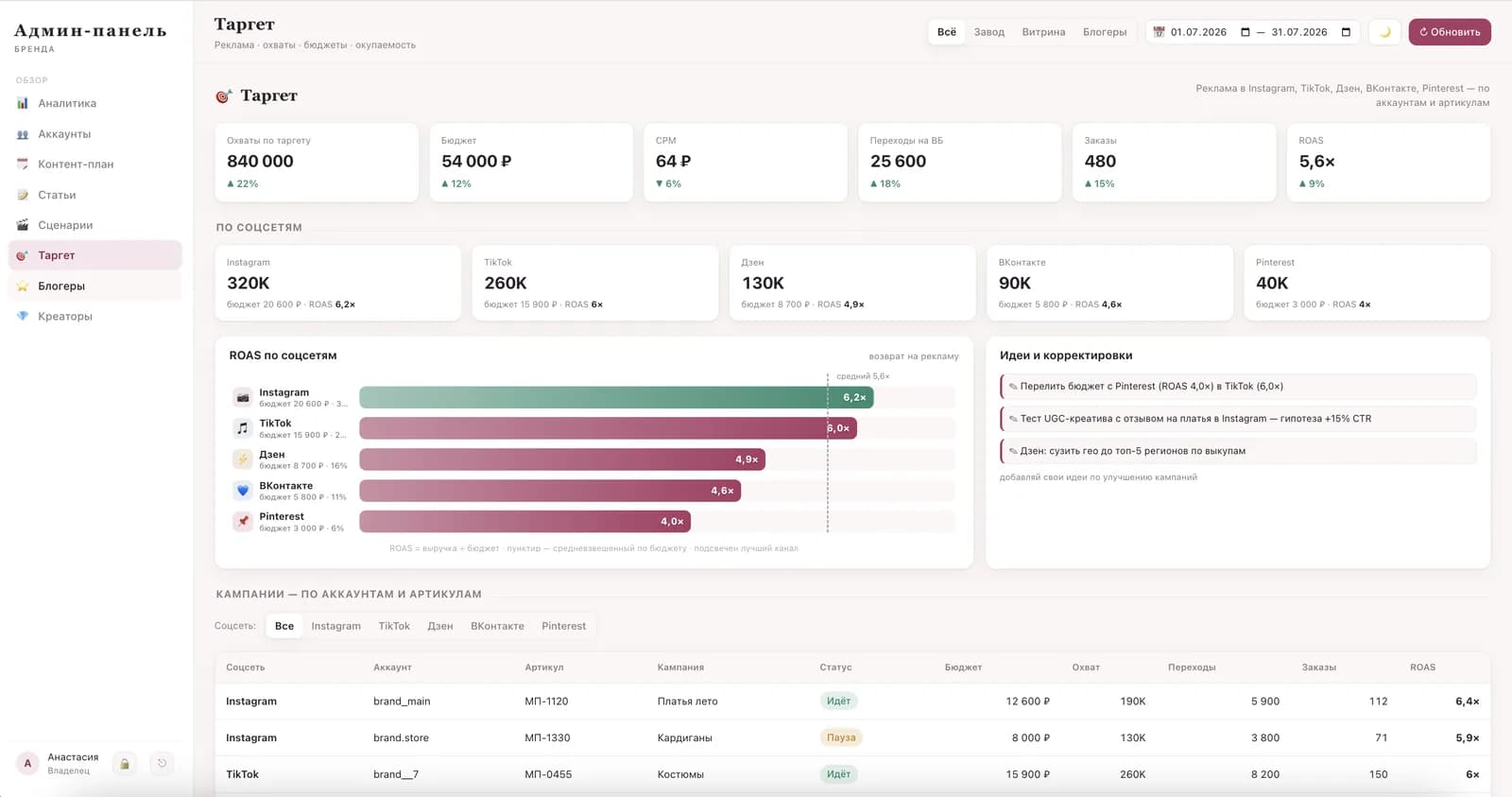Open Сценарии in the sidebar
Image resolution: width=1512 pixels, height=797 pixels.
click(x=94, y=225)
